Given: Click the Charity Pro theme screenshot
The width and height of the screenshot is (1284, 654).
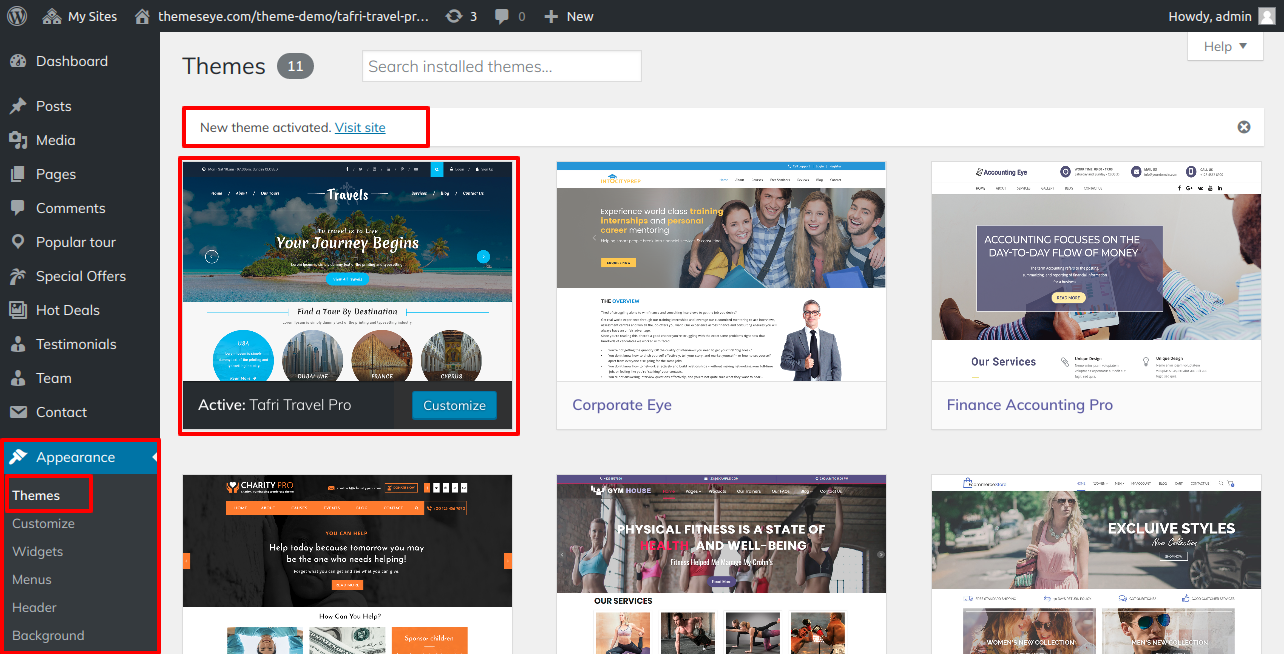Looking at the screenshot, I should click(x=347, y=564).
